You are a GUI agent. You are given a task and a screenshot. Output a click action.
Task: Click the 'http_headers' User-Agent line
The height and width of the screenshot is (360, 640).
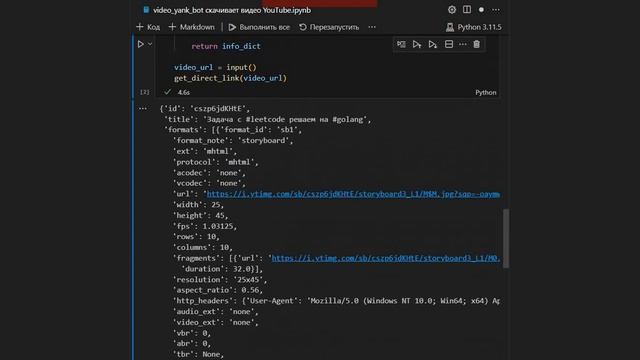(336, 301)
